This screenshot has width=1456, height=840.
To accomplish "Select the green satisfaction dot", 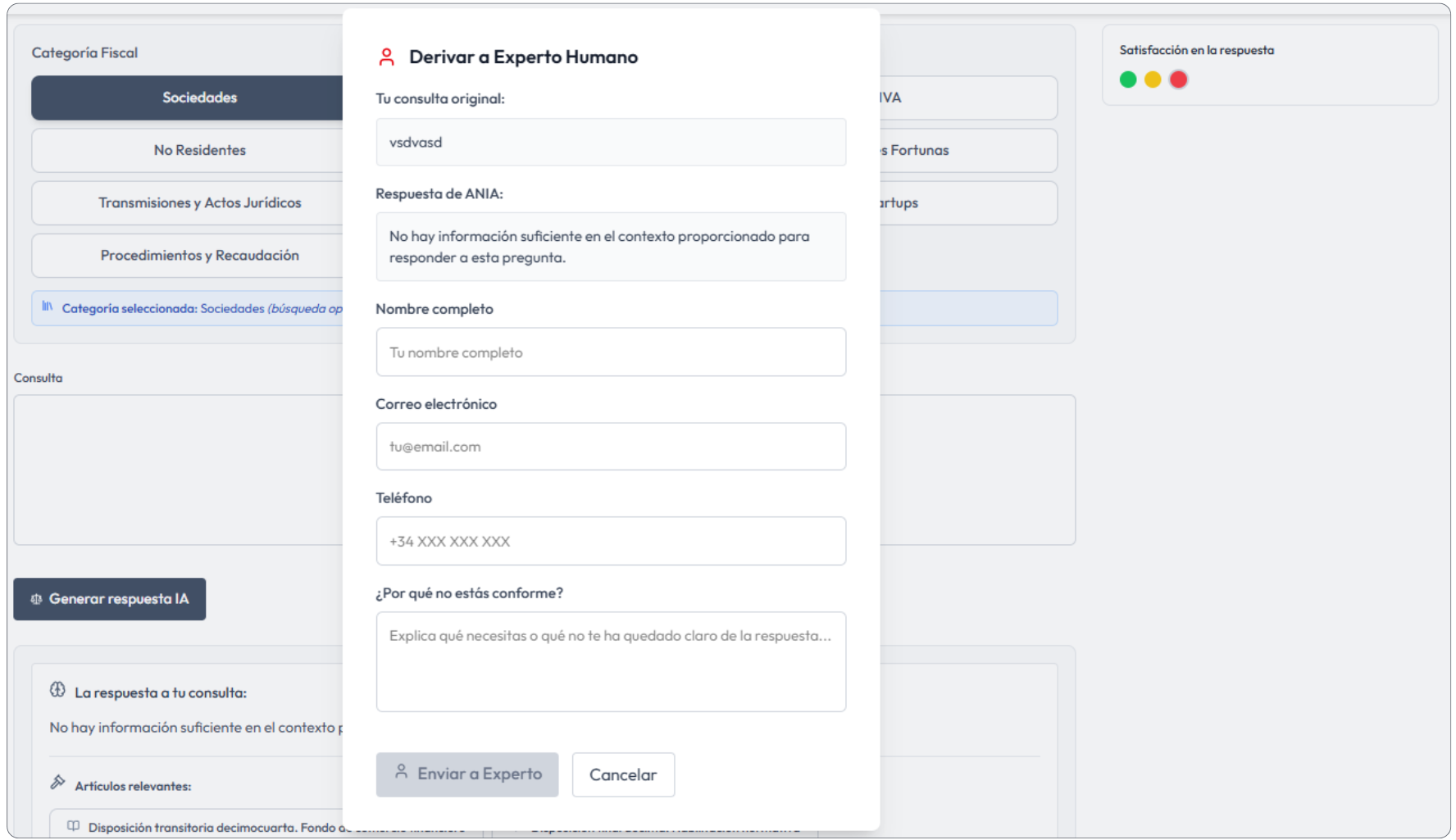I will (x=1128, y=79).
